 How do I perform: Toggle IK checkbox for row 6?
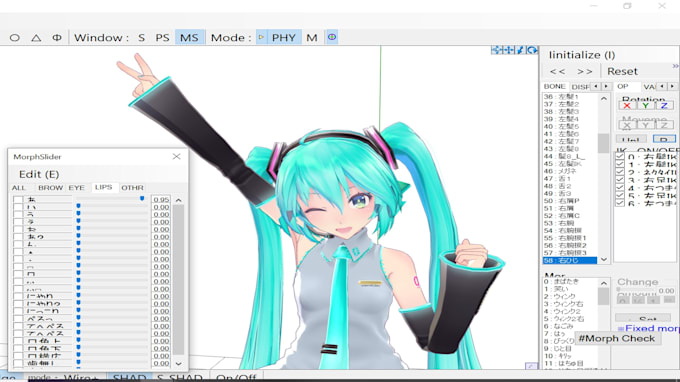(620, 203)
